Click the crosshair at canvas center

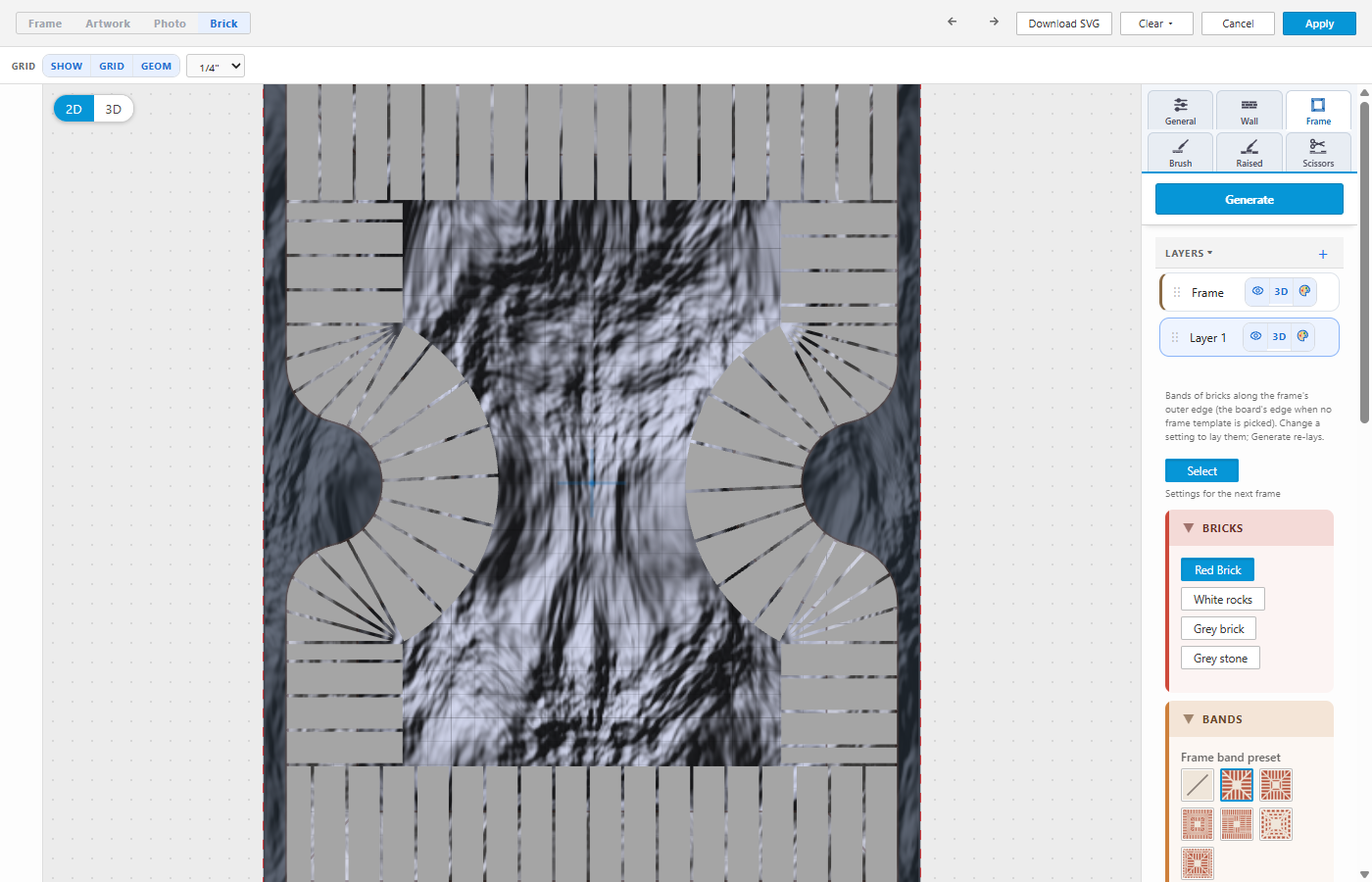coord(592,482)
